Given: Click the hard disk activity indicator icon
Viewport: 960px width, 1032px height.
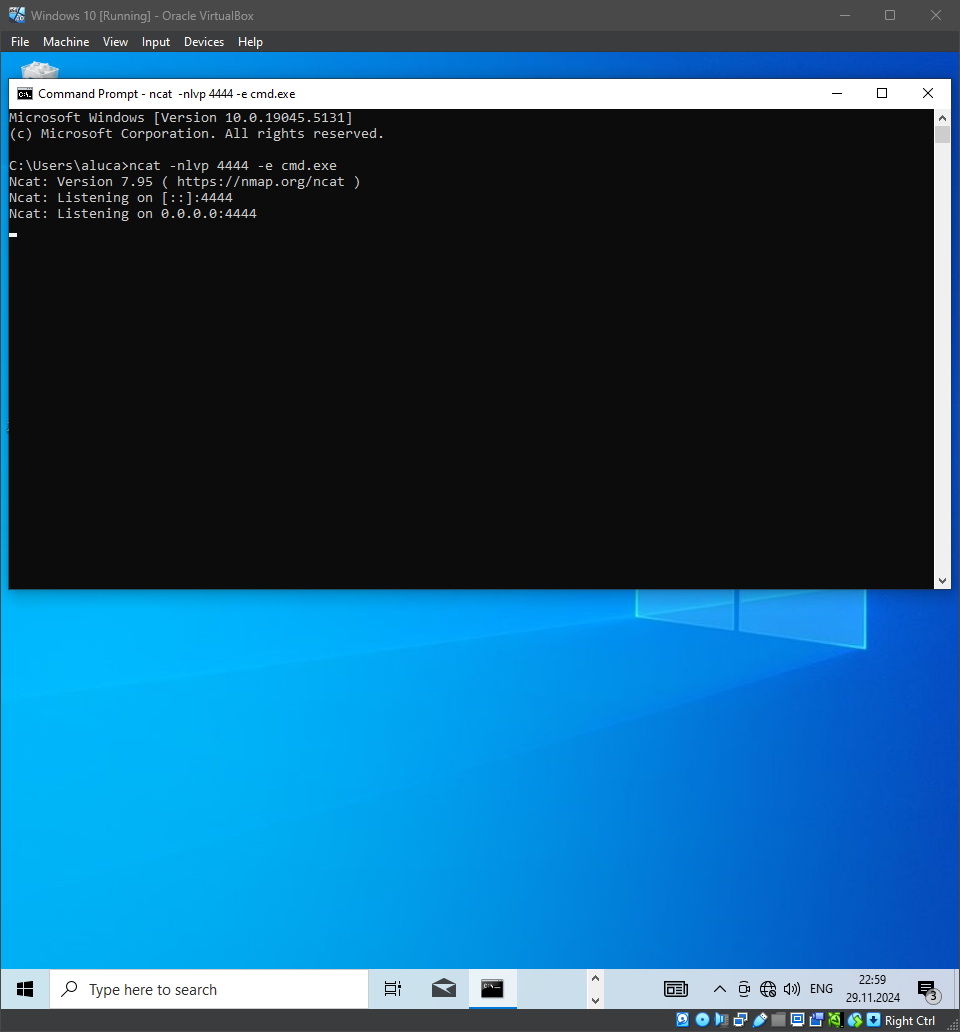Looking at the screenshot, I should click(682, 1019).
